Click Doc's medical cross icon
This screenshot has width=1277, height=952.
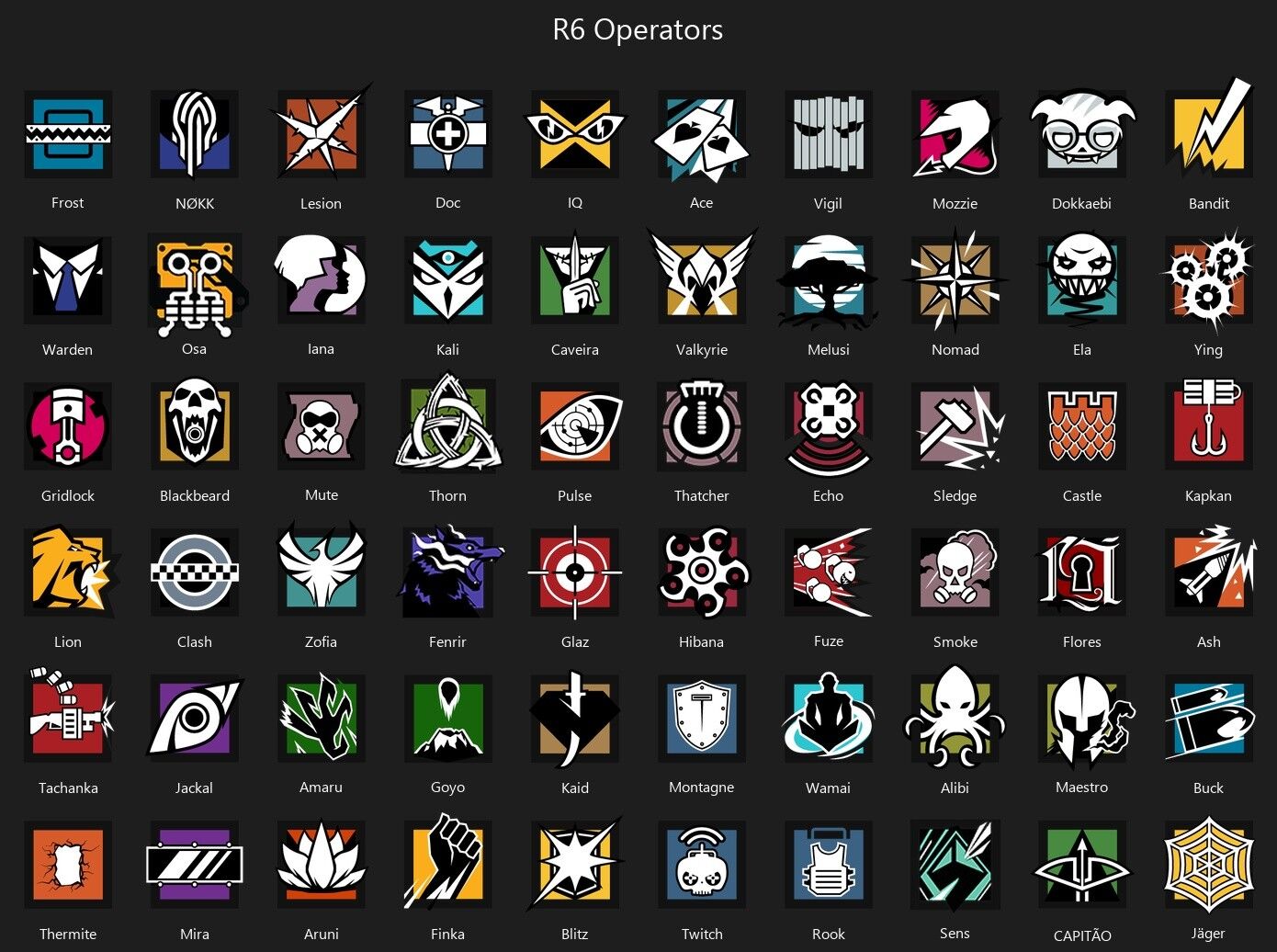pyautogui.click(x=448, y=134)
